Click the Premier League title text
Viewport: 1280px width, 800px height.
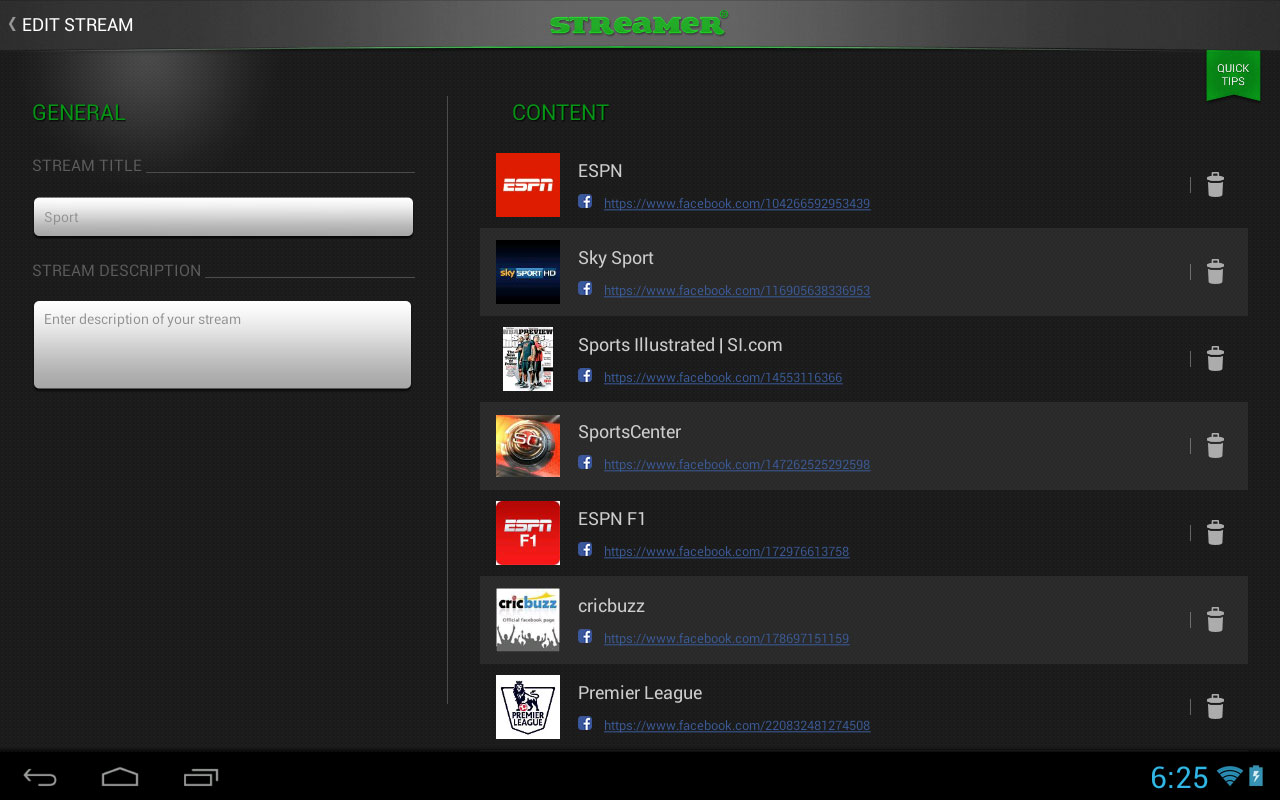[640, 693]
